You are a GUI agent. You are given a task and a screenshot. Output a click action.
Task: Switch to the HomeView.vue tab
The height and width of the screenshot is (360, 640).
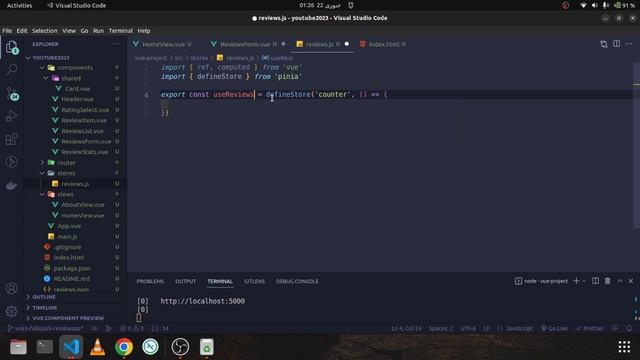[x=163, y=44]
